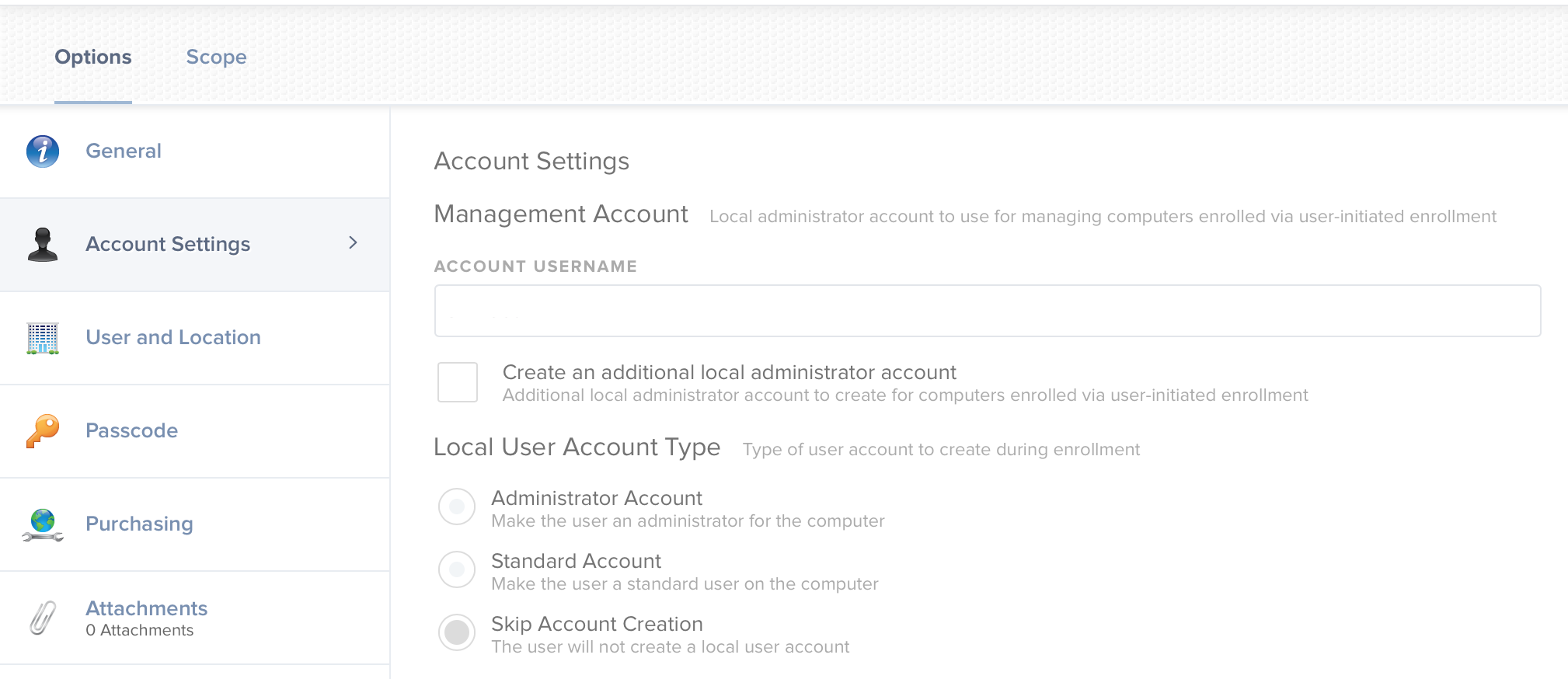Click the '0 Attachments' count text
Image resolution: width=1568 pixels, height=679 pixels.
[x=140, y=630]
